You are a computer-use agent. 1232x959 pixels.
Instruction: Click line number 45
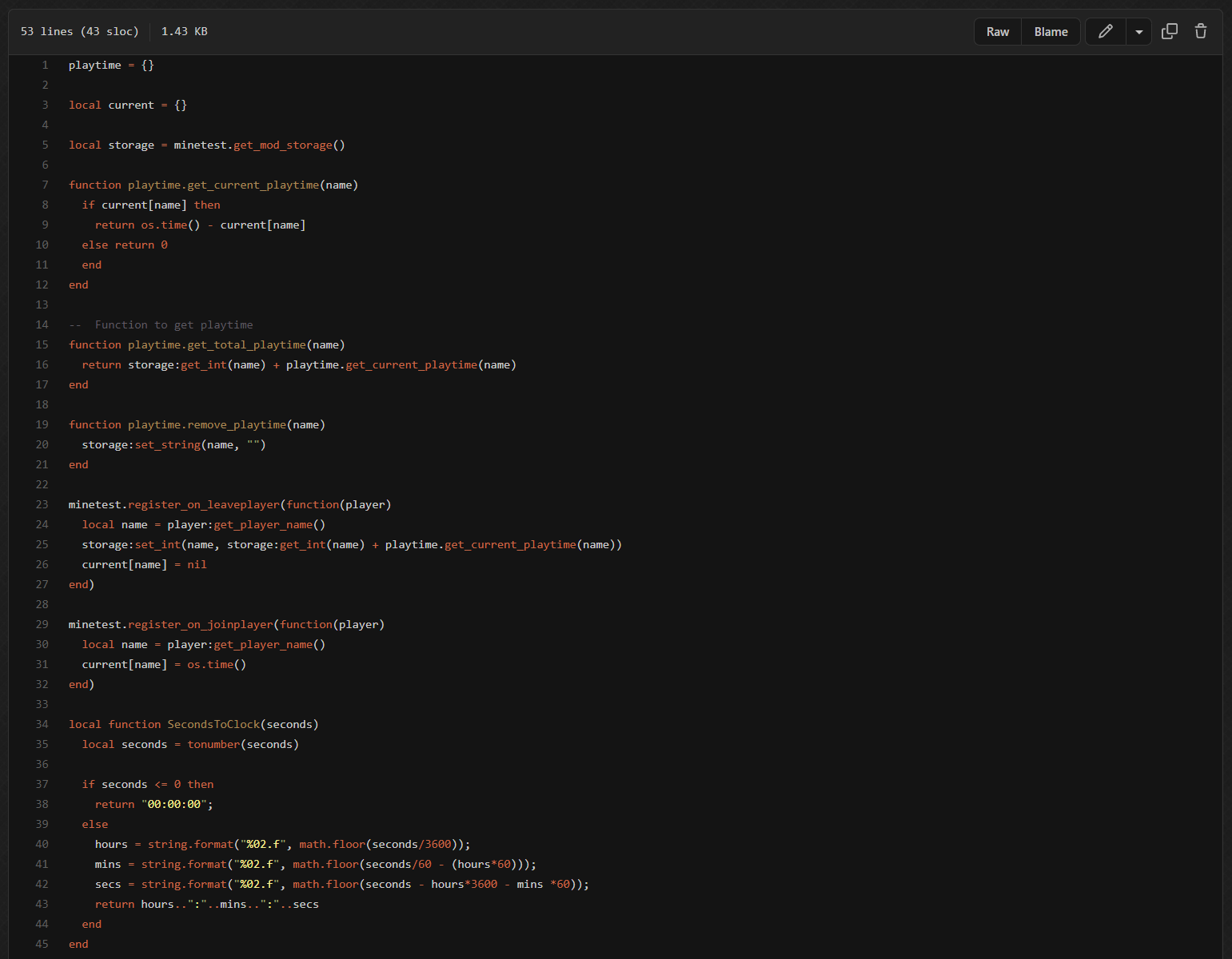42,945
